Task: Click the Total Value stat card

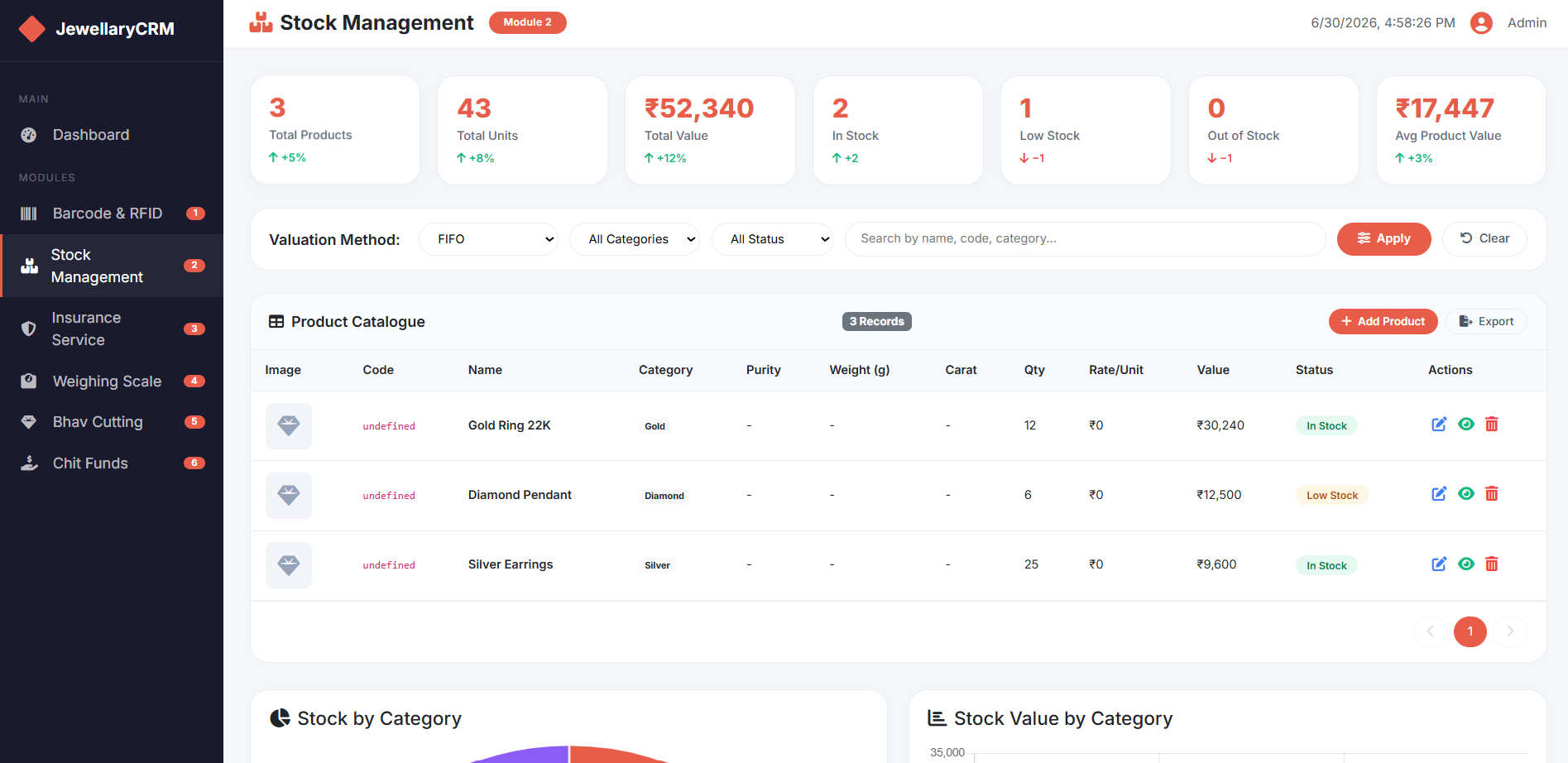Action: tap(710, 130)
